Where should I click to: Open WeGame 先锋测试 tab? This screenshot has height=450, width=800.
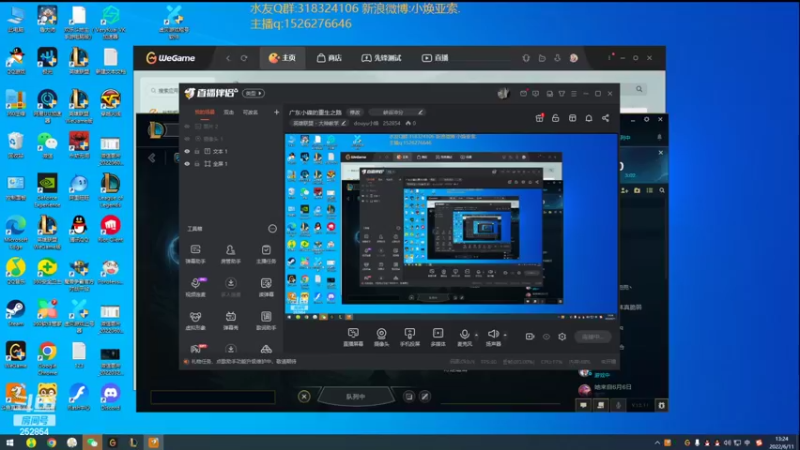[x=381, y=58]
